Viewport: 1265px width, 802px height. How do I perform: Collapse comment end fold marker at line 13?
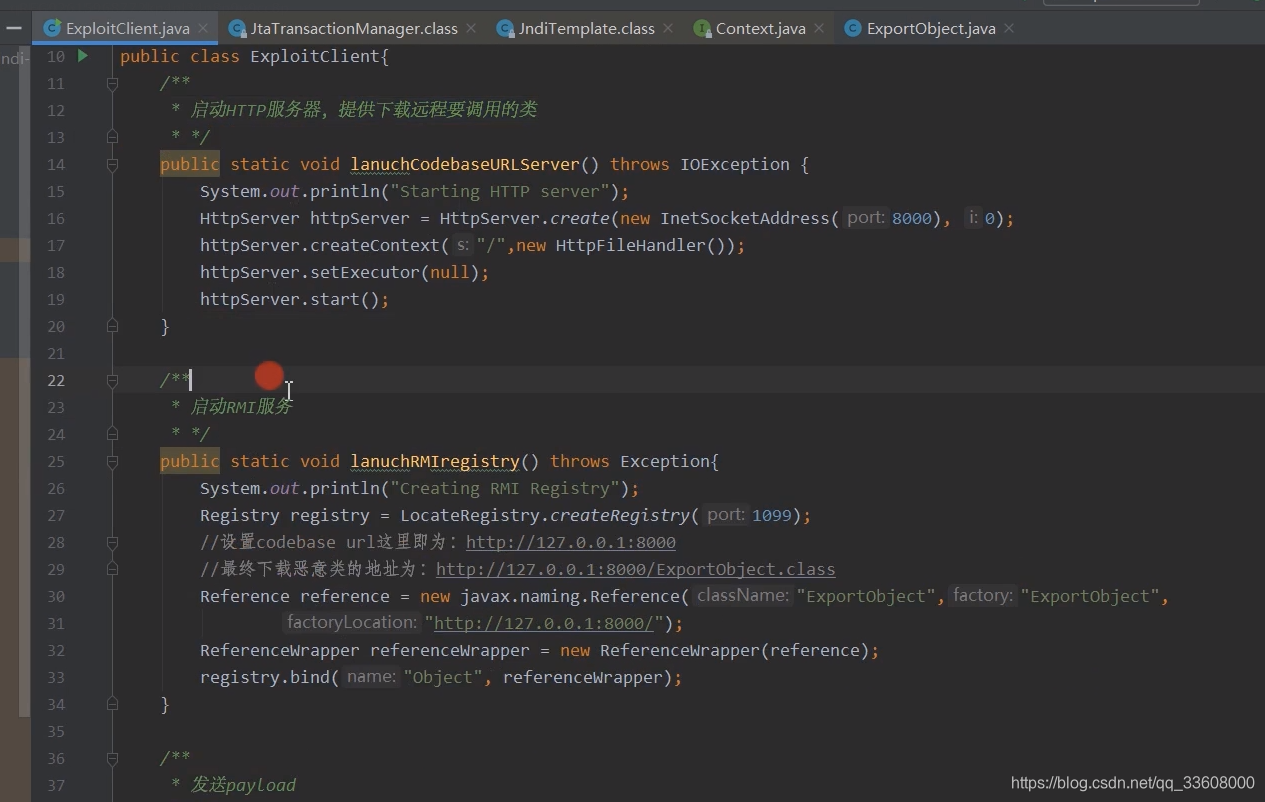tap(112, 137)
